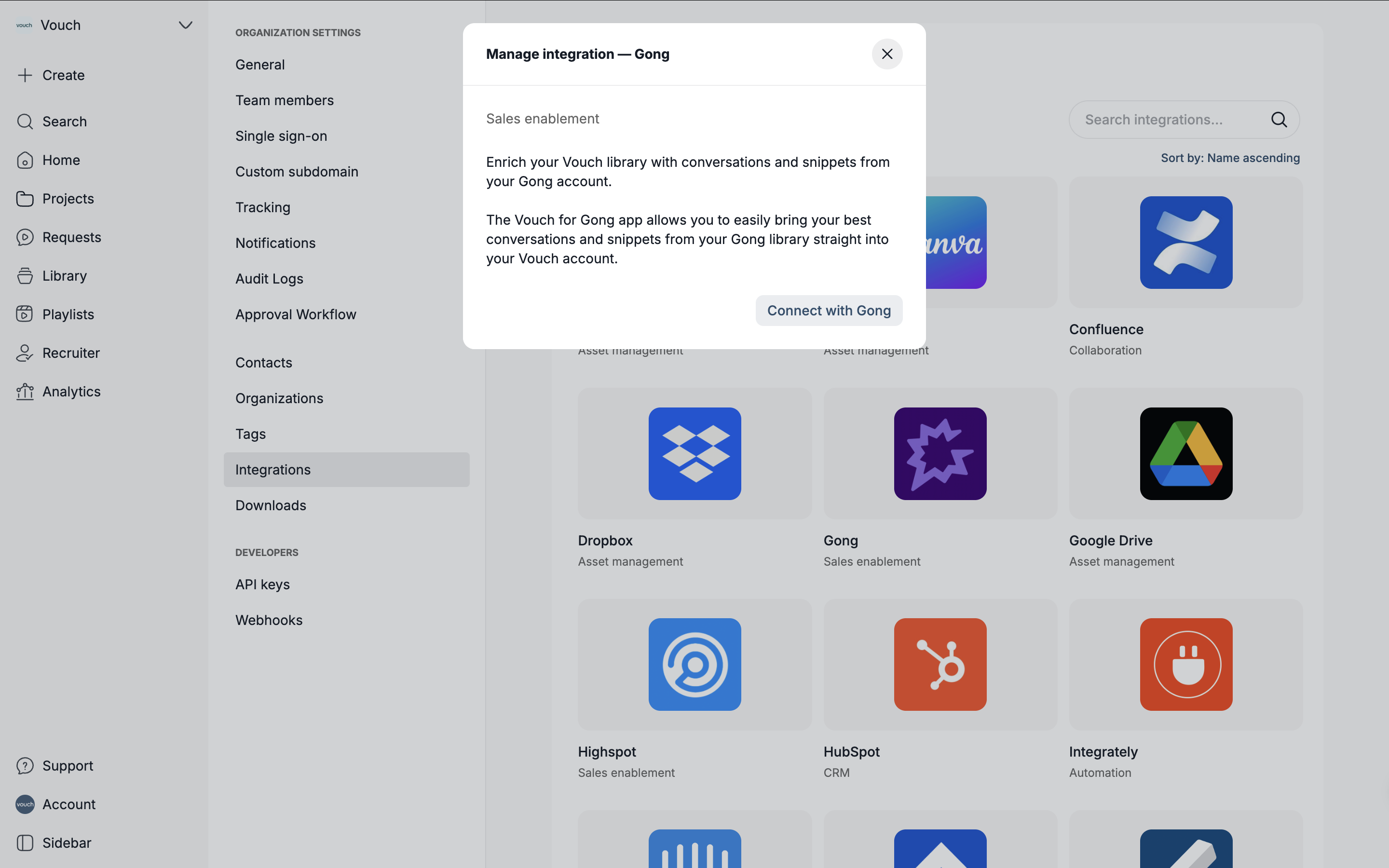Image resolution: width=1389 pixels, height=868 pixels.
Task: Click the search integrations magnifier icon
Action: (1278, 120)
